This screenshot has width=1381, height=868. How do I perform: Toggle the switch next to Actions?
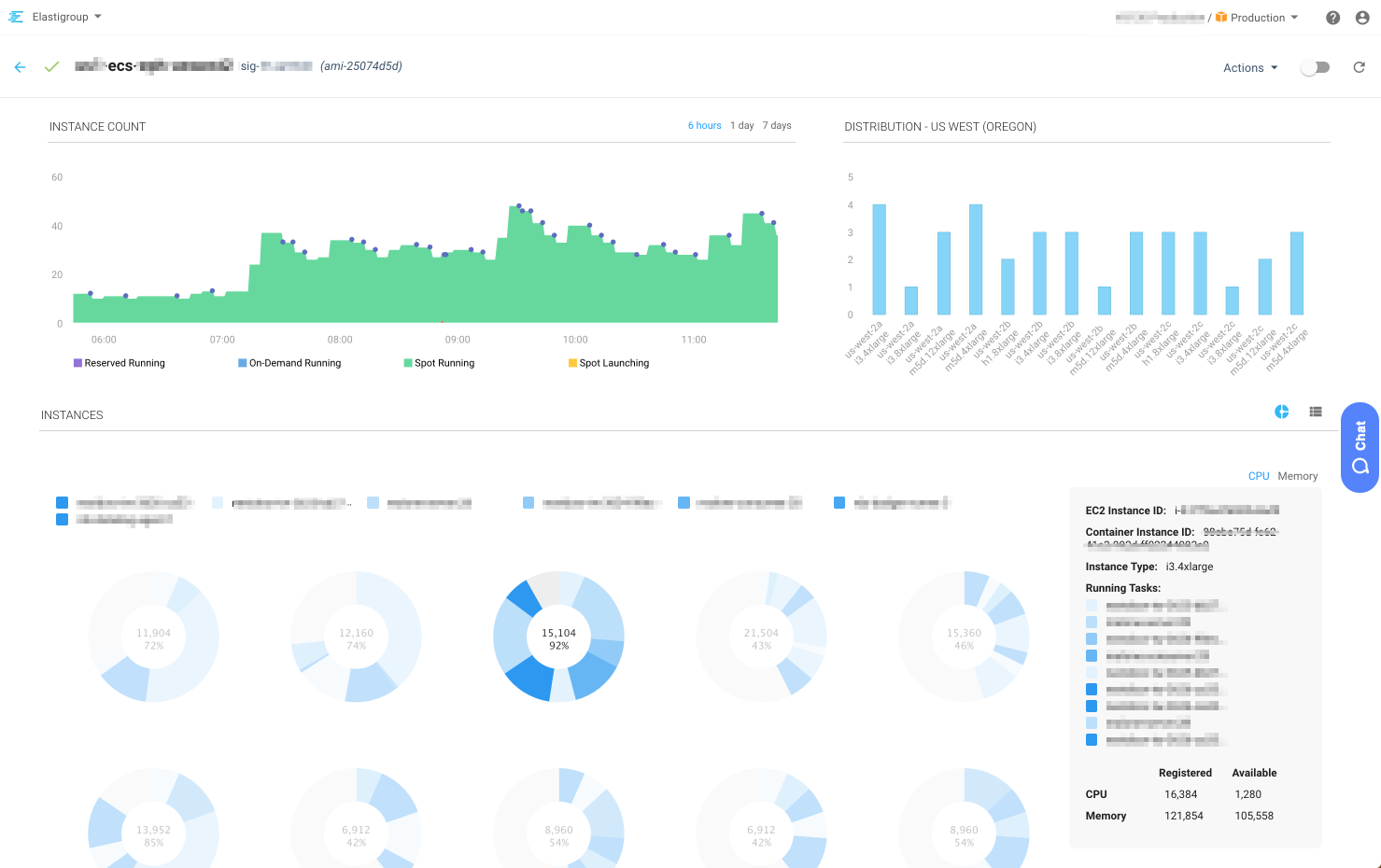point(1315,67)
